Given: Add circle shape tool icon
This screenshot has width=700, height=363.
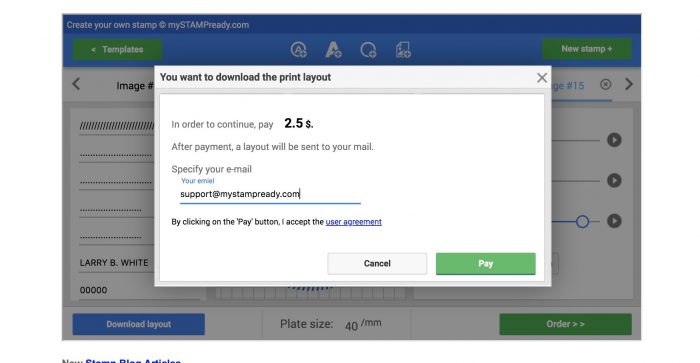Looking at the screenshot, I should pos(368,50).
